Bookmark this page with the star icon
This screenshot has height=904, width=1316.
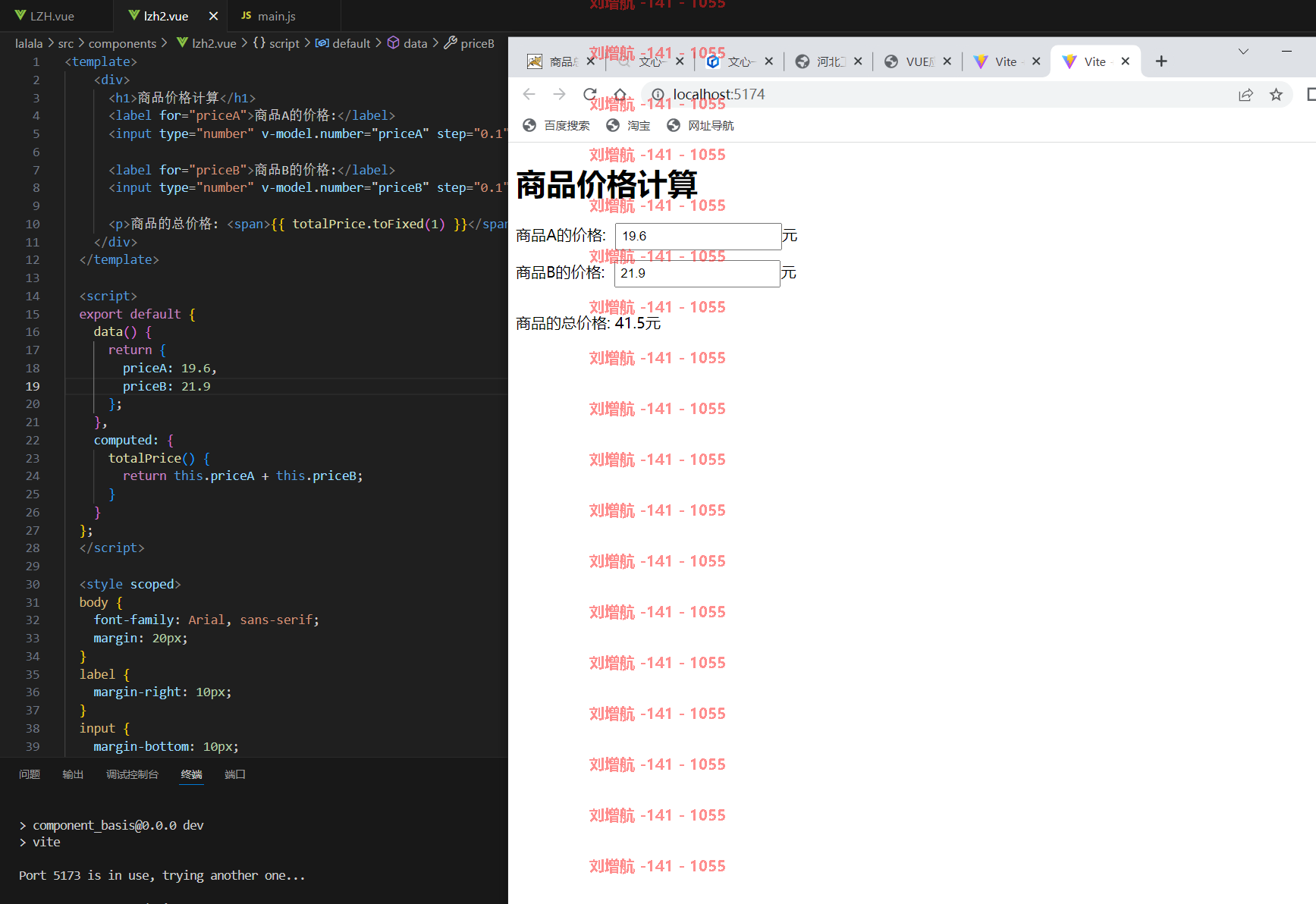click(x=1276, y=95)
